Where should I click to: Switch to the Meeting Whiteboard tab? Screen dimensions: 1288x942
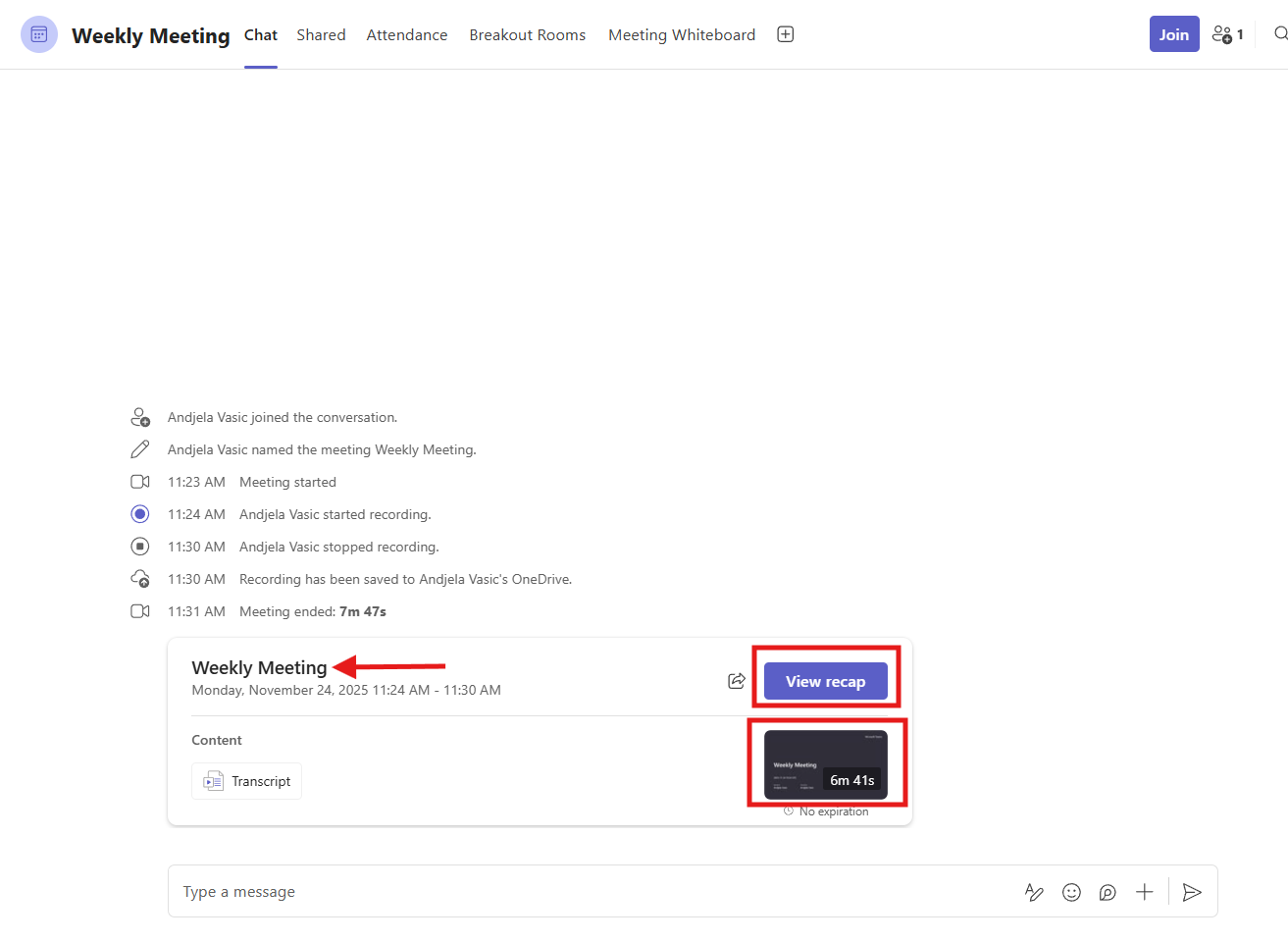681,34
